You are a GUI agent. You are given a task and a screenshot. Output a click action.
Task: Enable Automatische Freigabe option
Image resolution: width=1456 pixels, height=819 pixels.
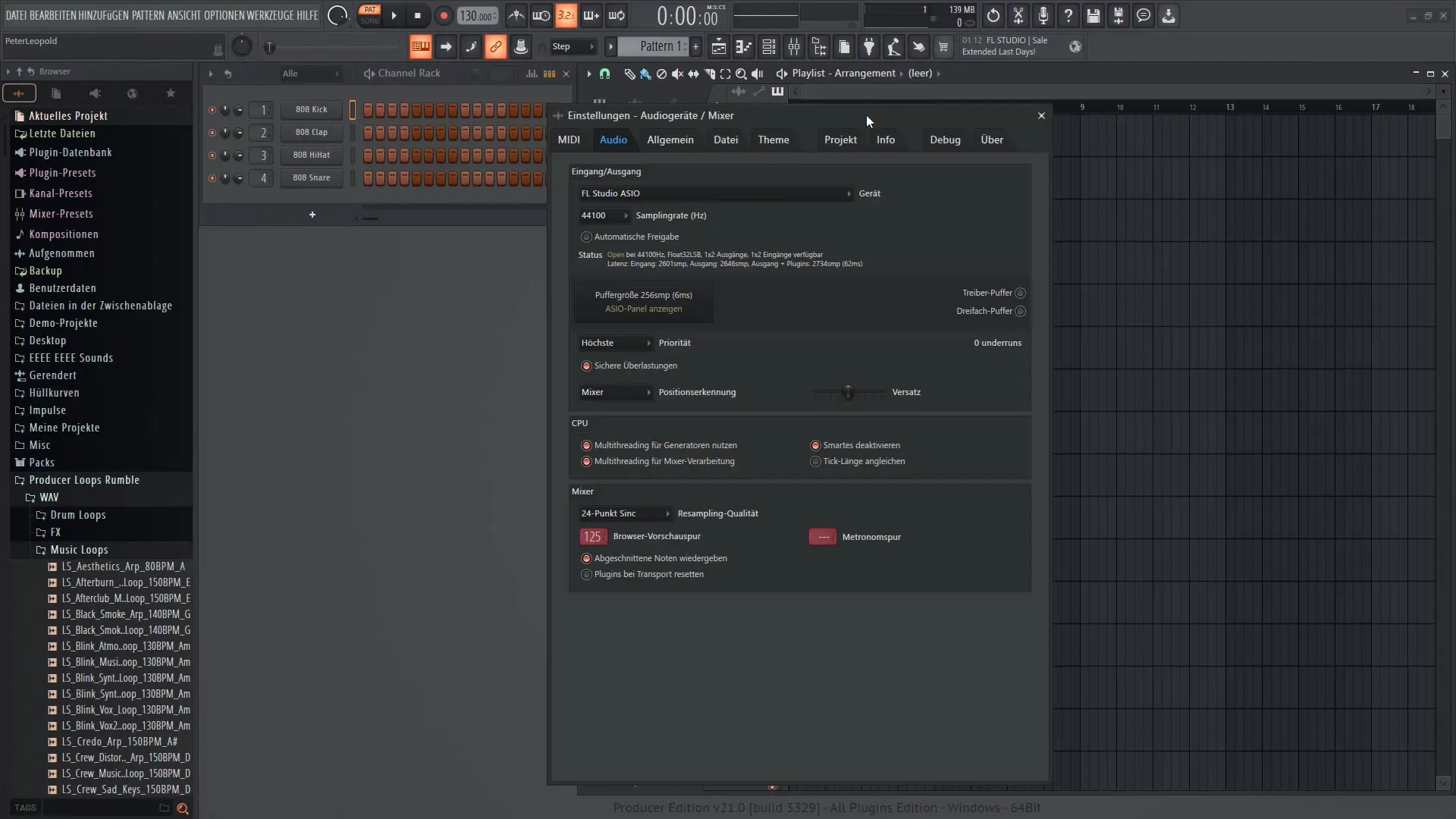point(586,237)
